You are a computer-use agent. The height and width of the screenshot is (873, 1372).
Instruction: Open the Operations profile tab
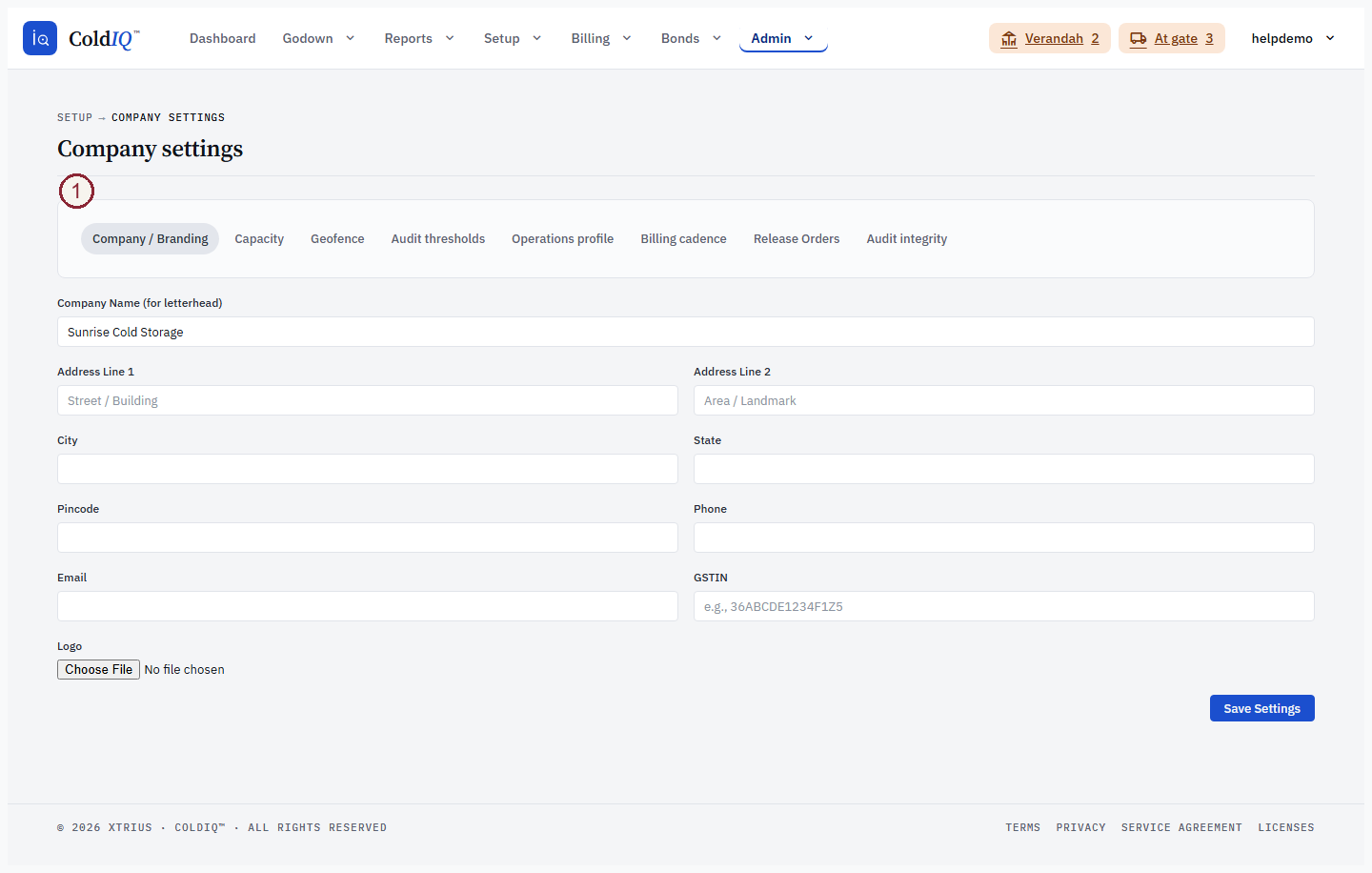(x=563, y=239)
